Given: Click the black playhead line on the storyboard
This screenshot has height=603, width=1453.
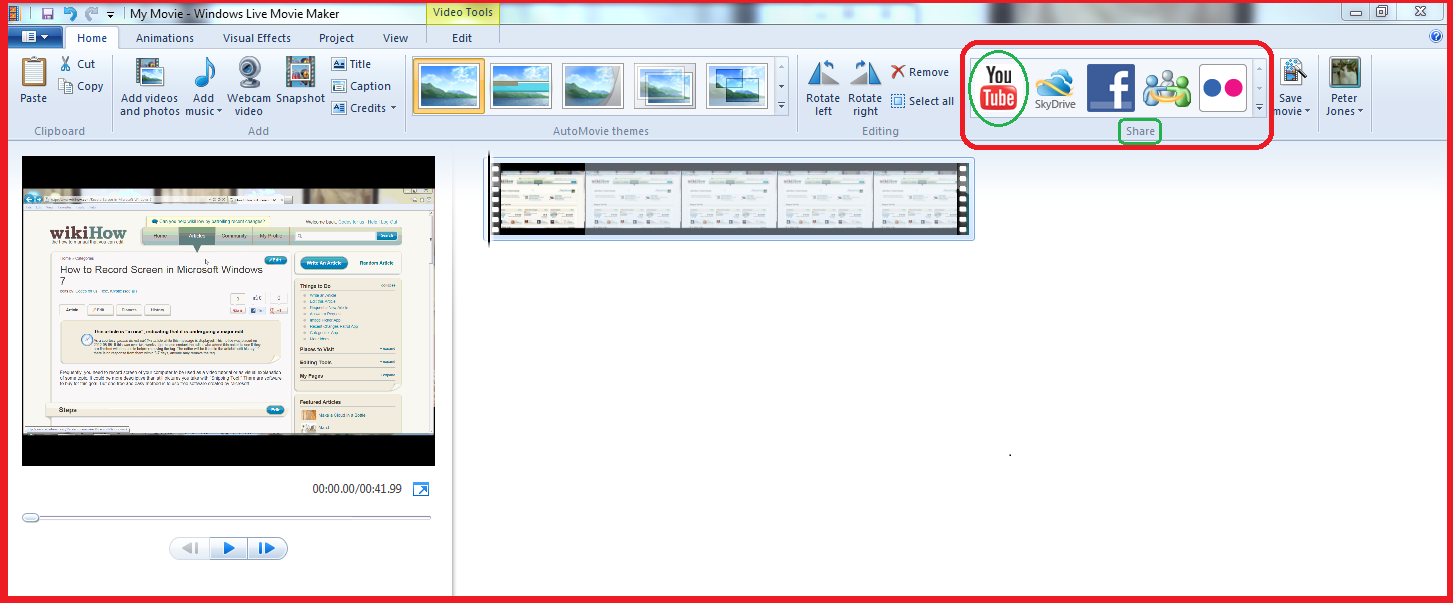Looking at the screenshot, I should (489, 198).
